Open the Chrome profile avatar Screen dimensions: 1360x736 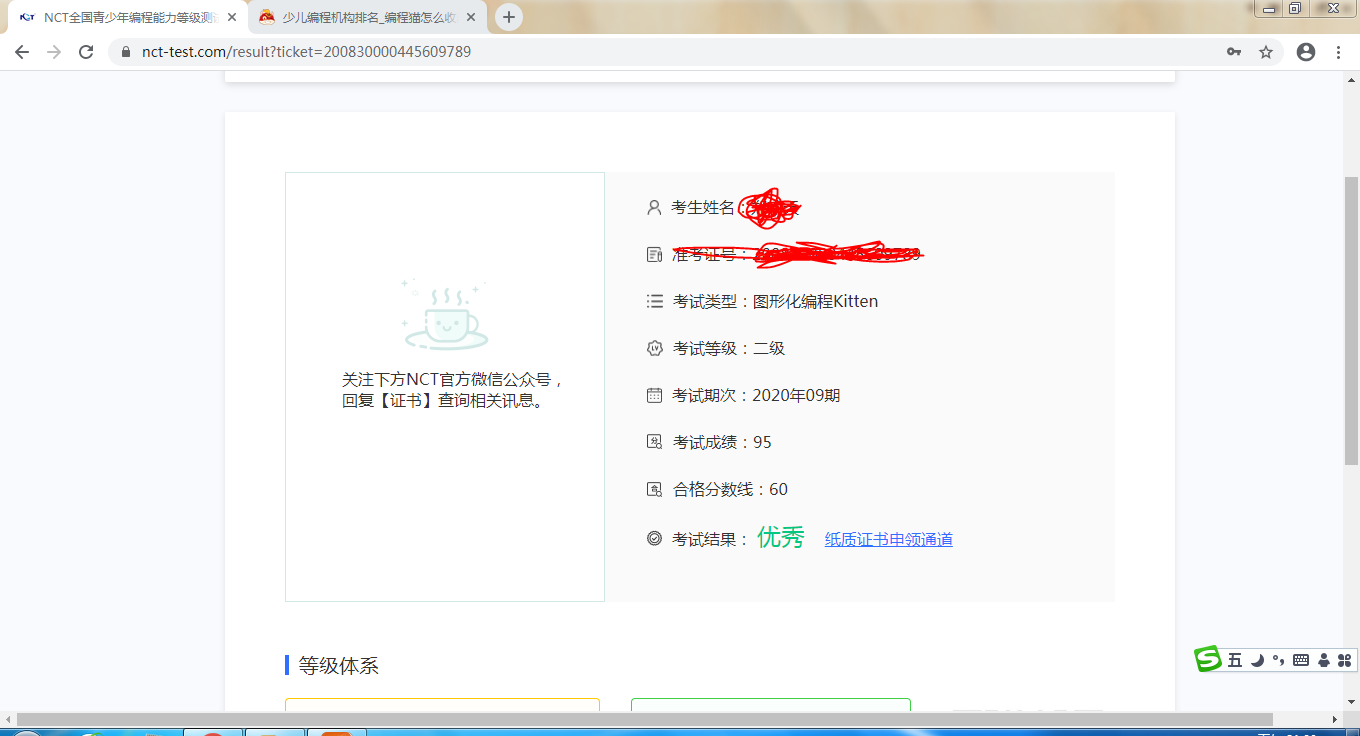pos(1306,52)
